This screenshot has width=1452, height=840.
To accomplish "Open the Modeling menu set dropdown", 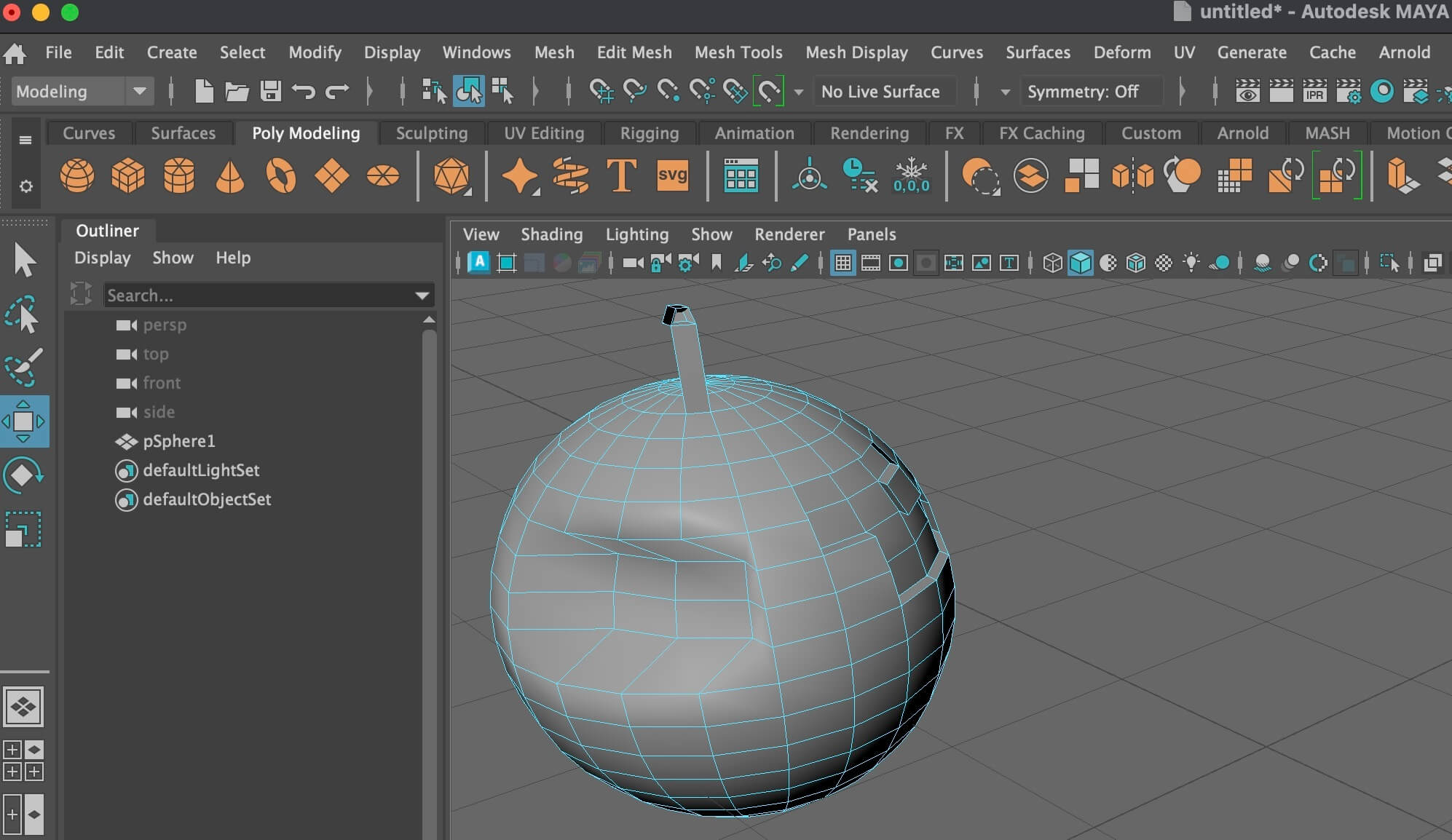I will pyautogui.click(x=139, y=92).
